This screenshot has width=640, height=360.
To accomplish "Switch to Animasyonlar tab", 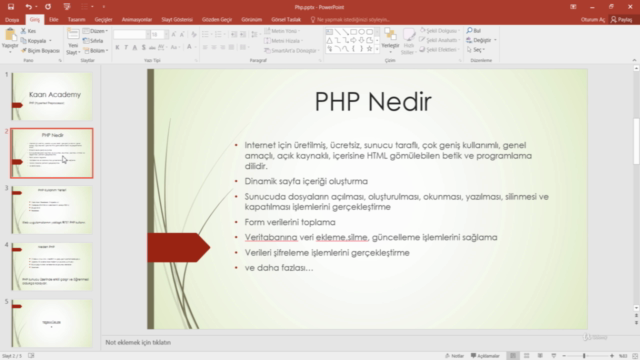I will pos(137,20).
